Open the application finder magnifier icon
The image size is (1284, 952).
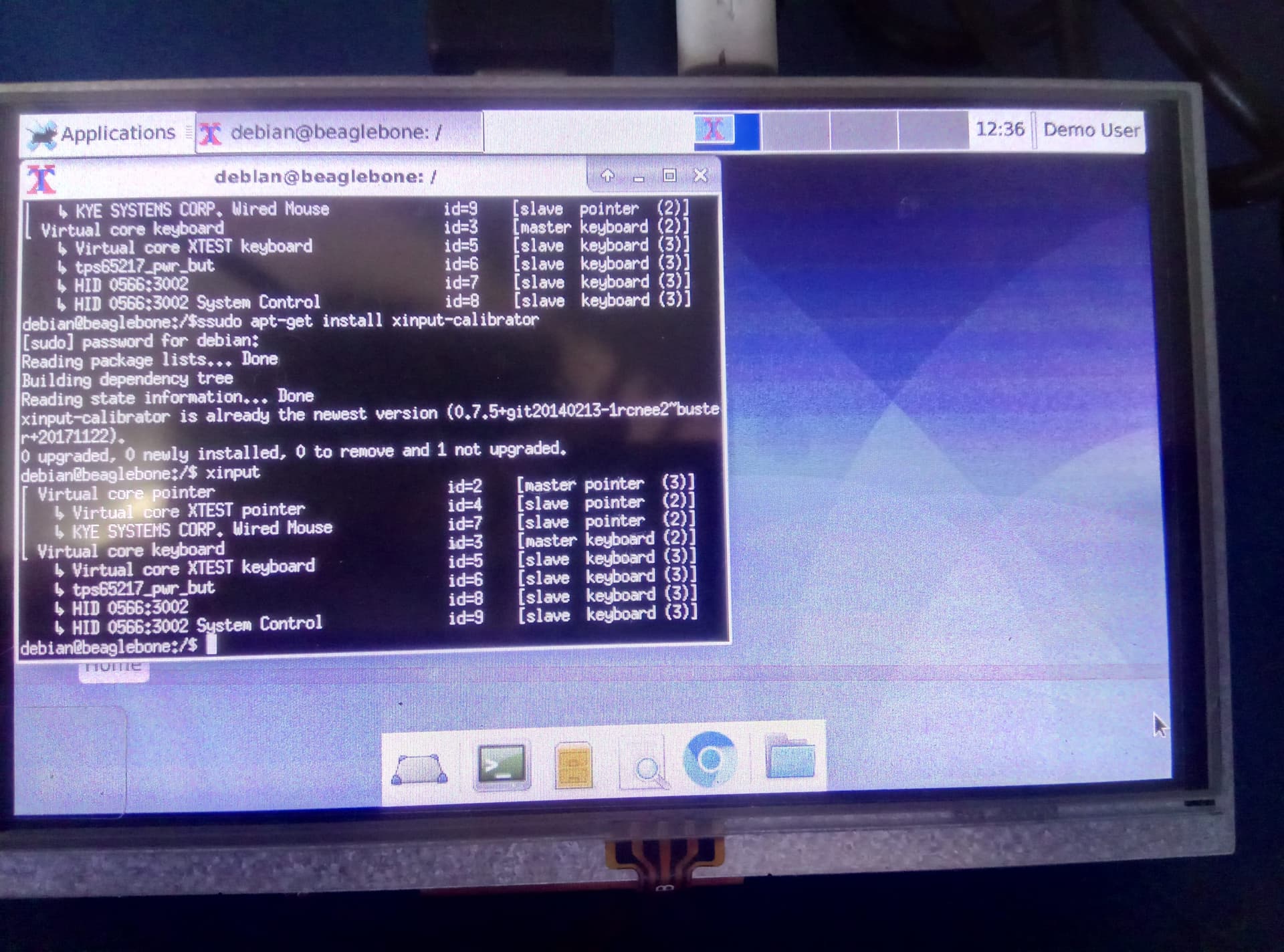pyautogui.click(x=644, y=762)
